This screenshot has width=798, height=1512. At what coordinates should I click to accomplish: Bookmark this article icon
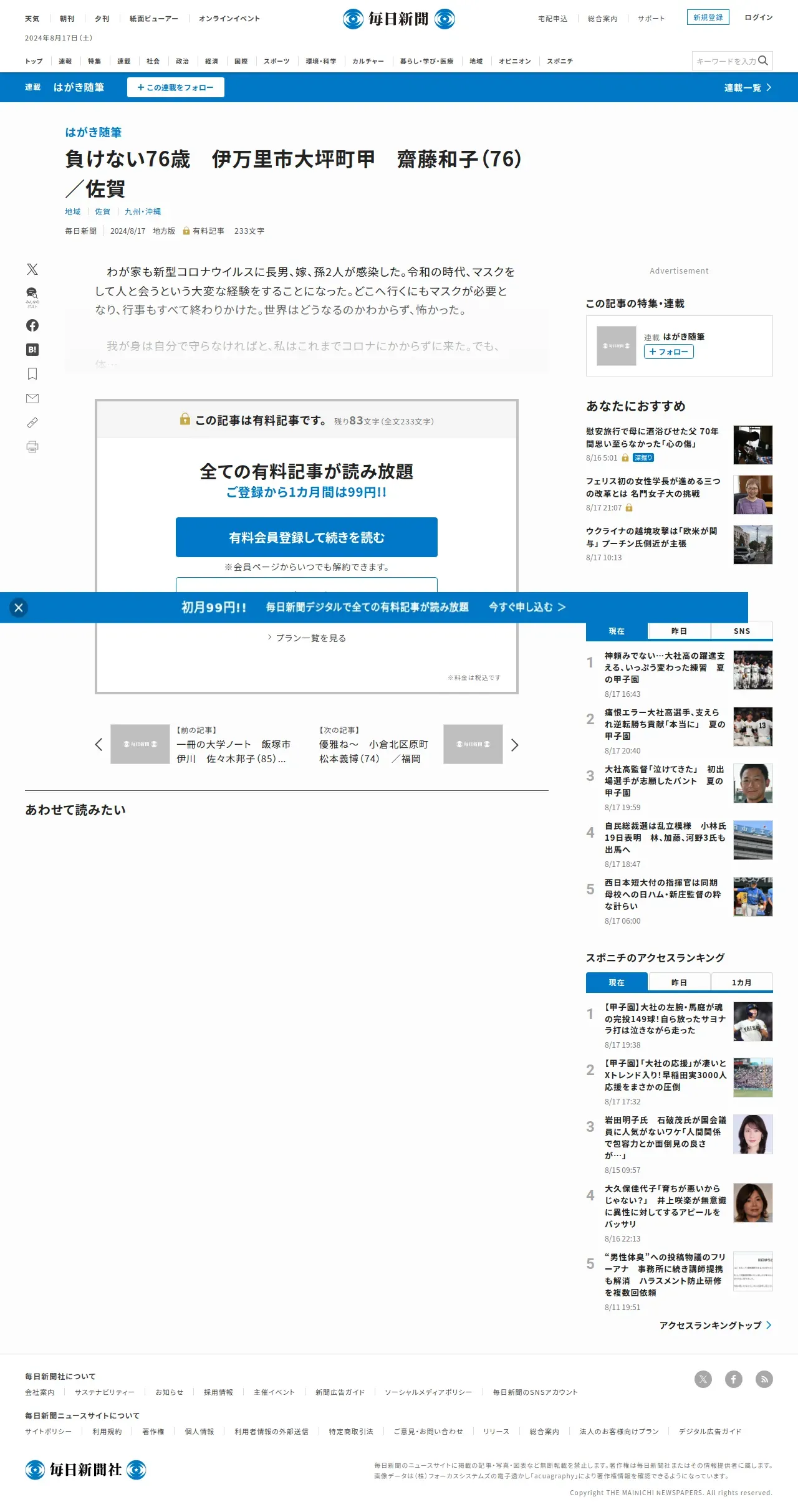tap(32, 374)
